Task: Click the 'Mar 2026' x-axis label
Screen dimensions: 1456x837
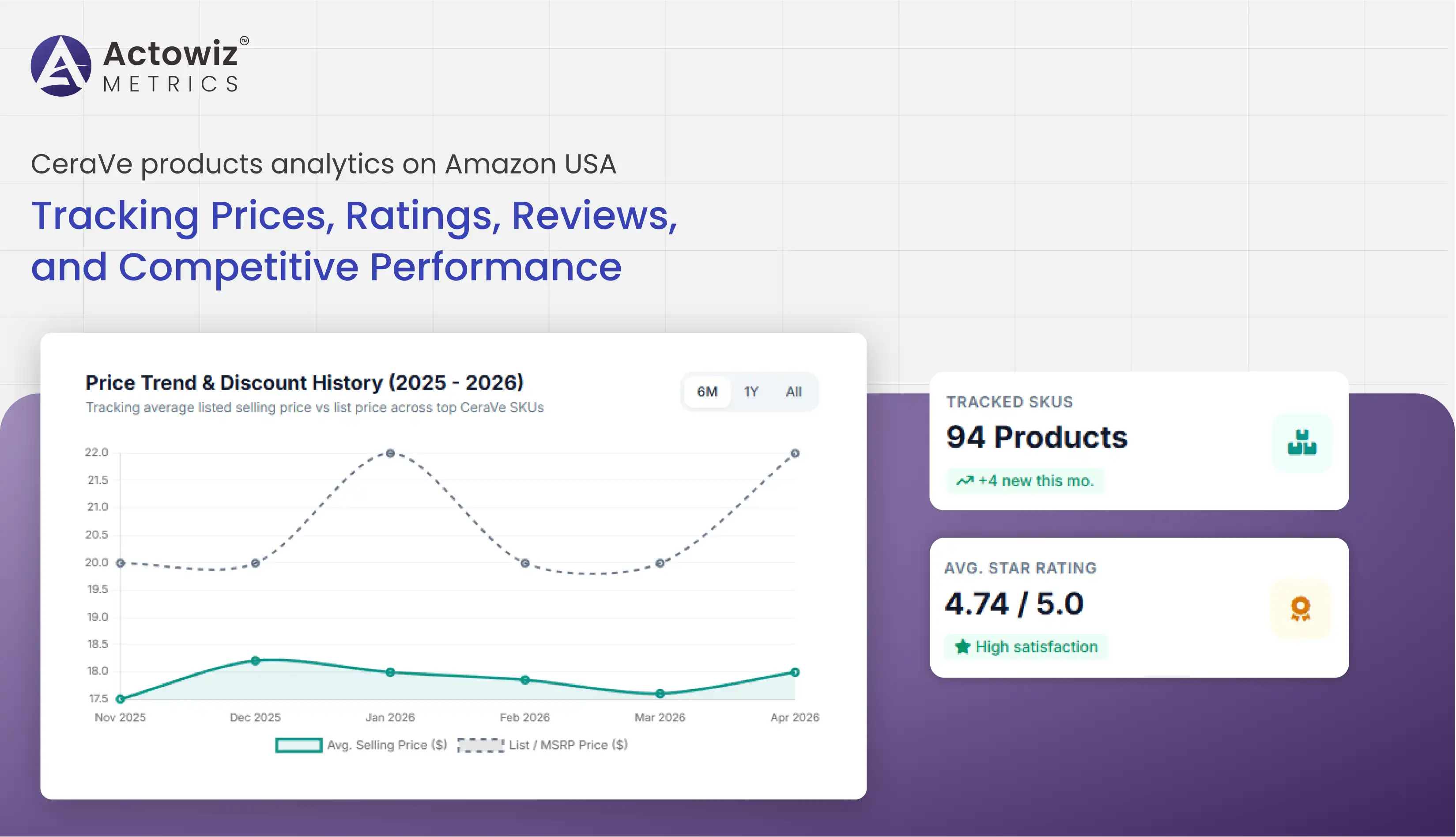Action: [x=660, y=717]
